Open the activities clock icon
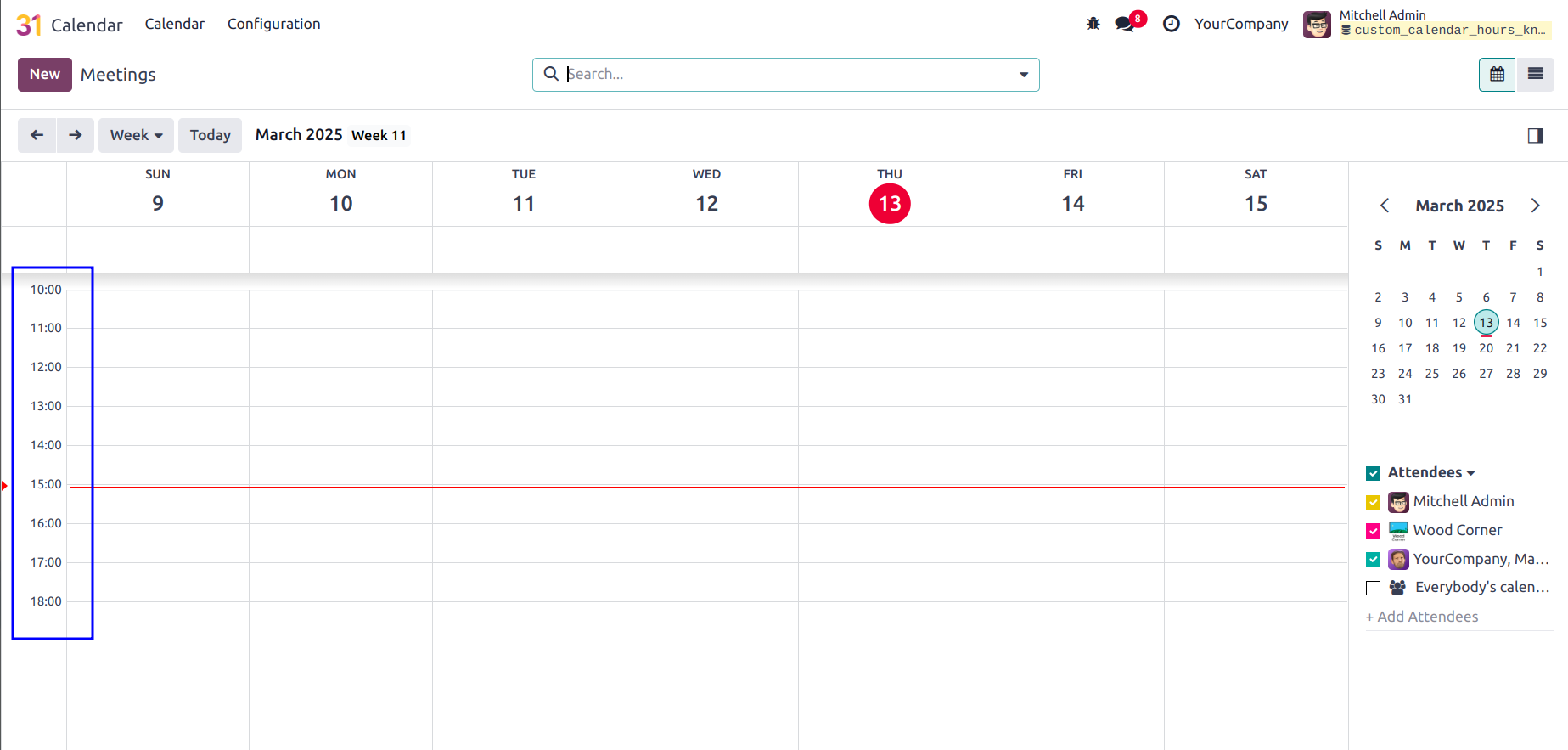 1171,24
